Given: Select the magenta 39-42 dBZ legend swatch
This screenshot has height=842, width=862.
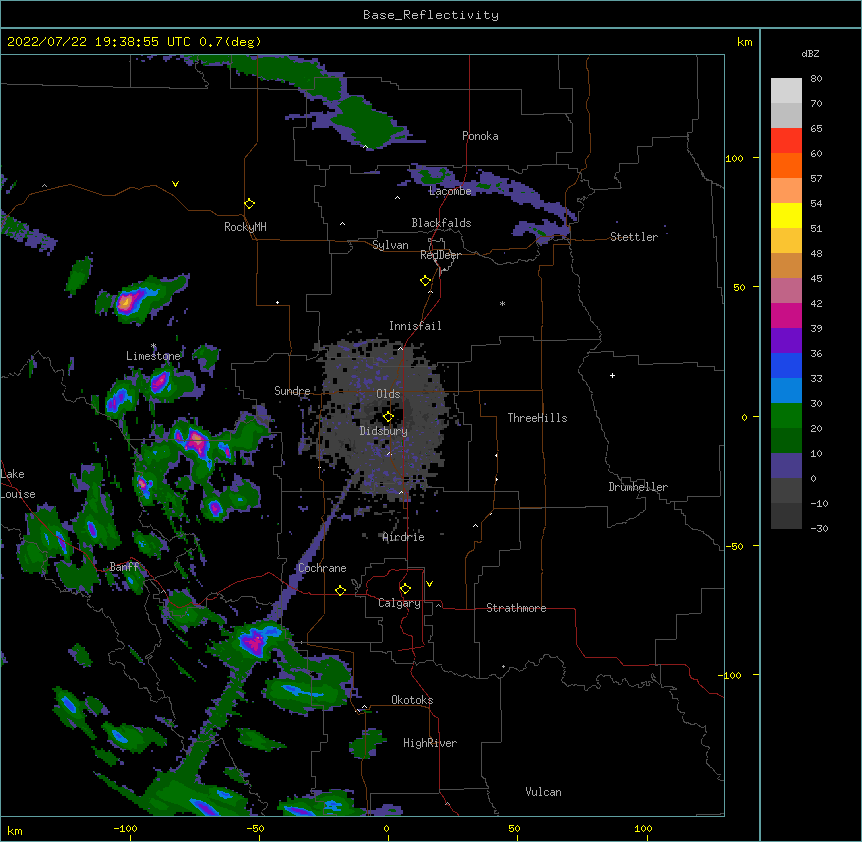Looking at the screenshot, I should pyautogui.click(x=786, y=315).
